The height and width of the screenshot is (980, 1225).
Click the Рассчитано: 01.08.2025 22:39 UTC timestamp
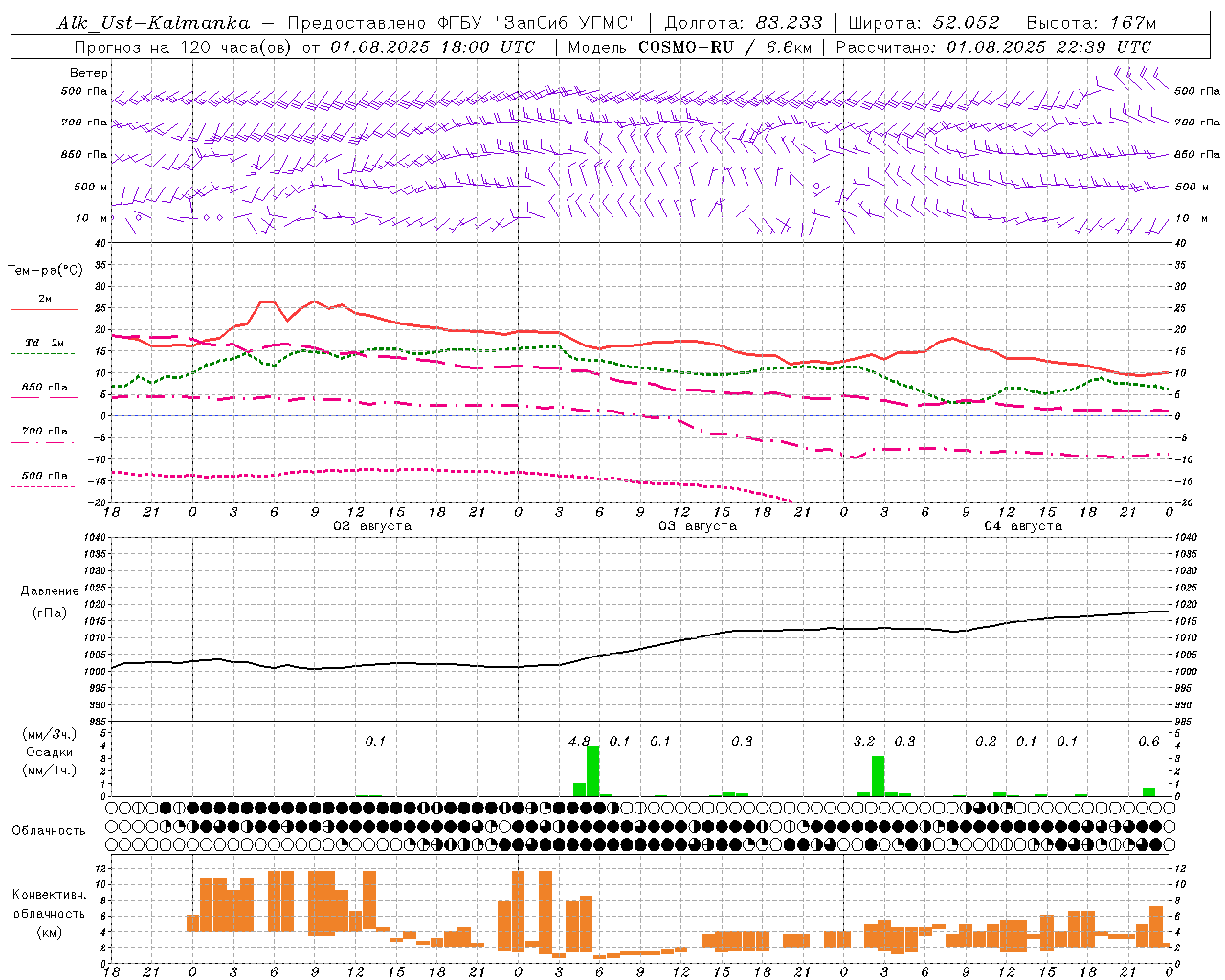(993, 47)
